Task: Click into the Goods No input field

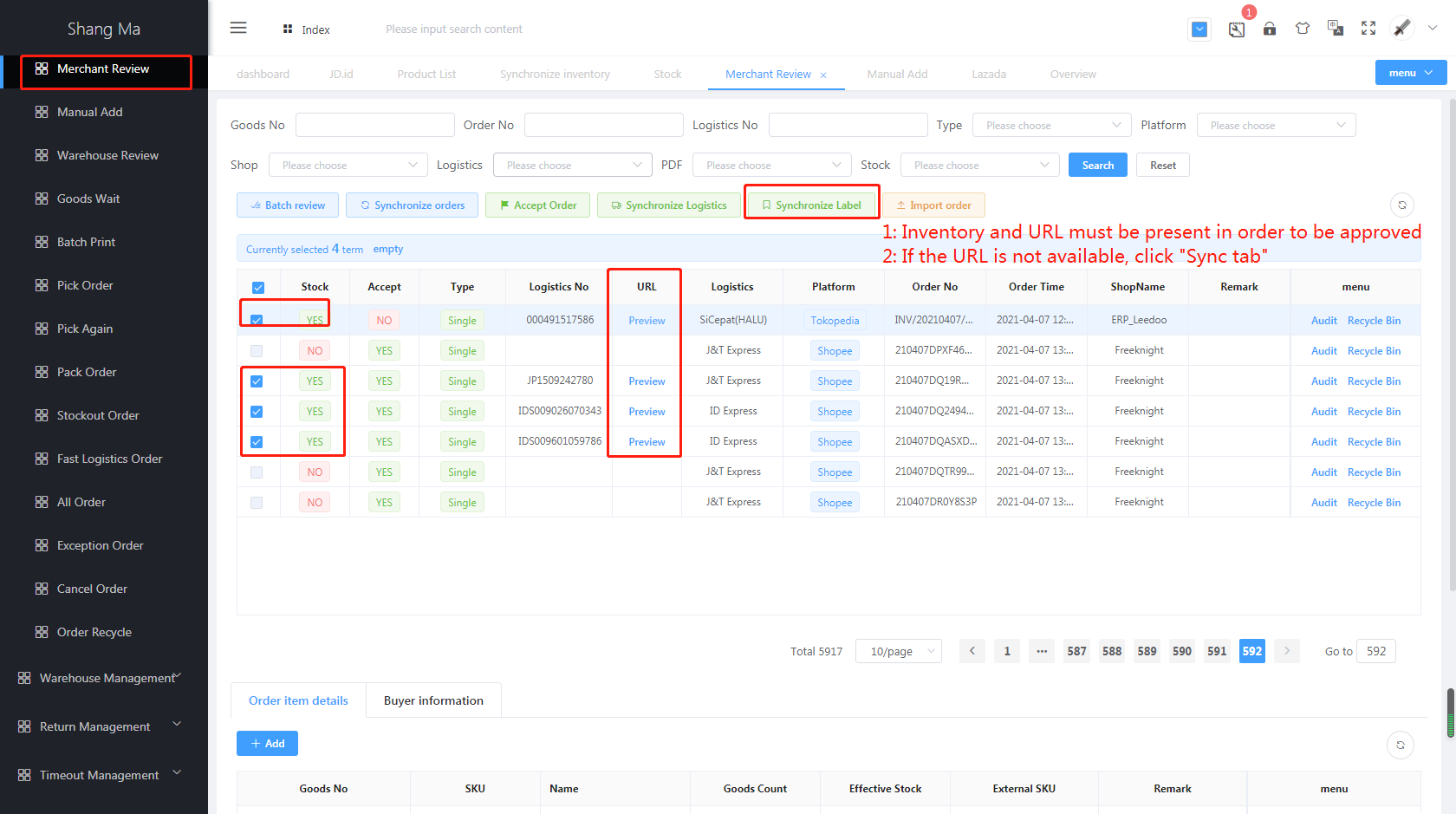Action: 374,125
